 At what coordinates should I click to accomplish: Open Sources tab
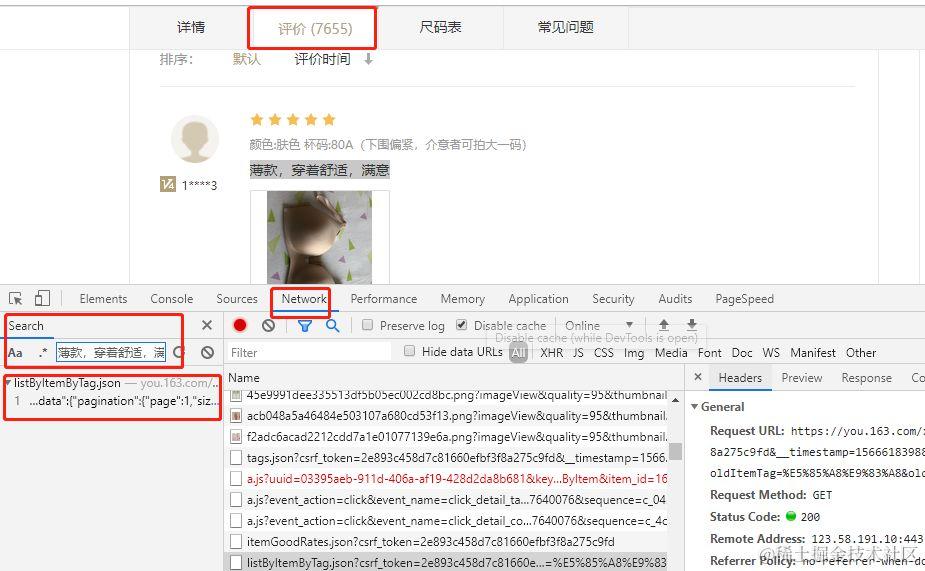(237, 299)
